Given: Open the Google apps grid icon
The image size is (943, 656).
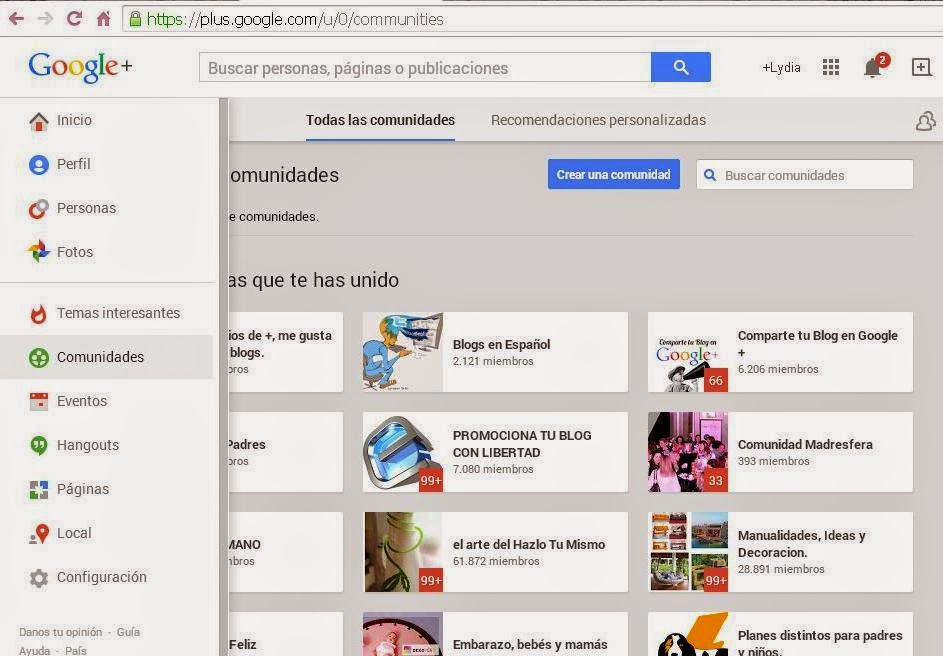Looking at the screenshot, I should [x=831, y=67].
